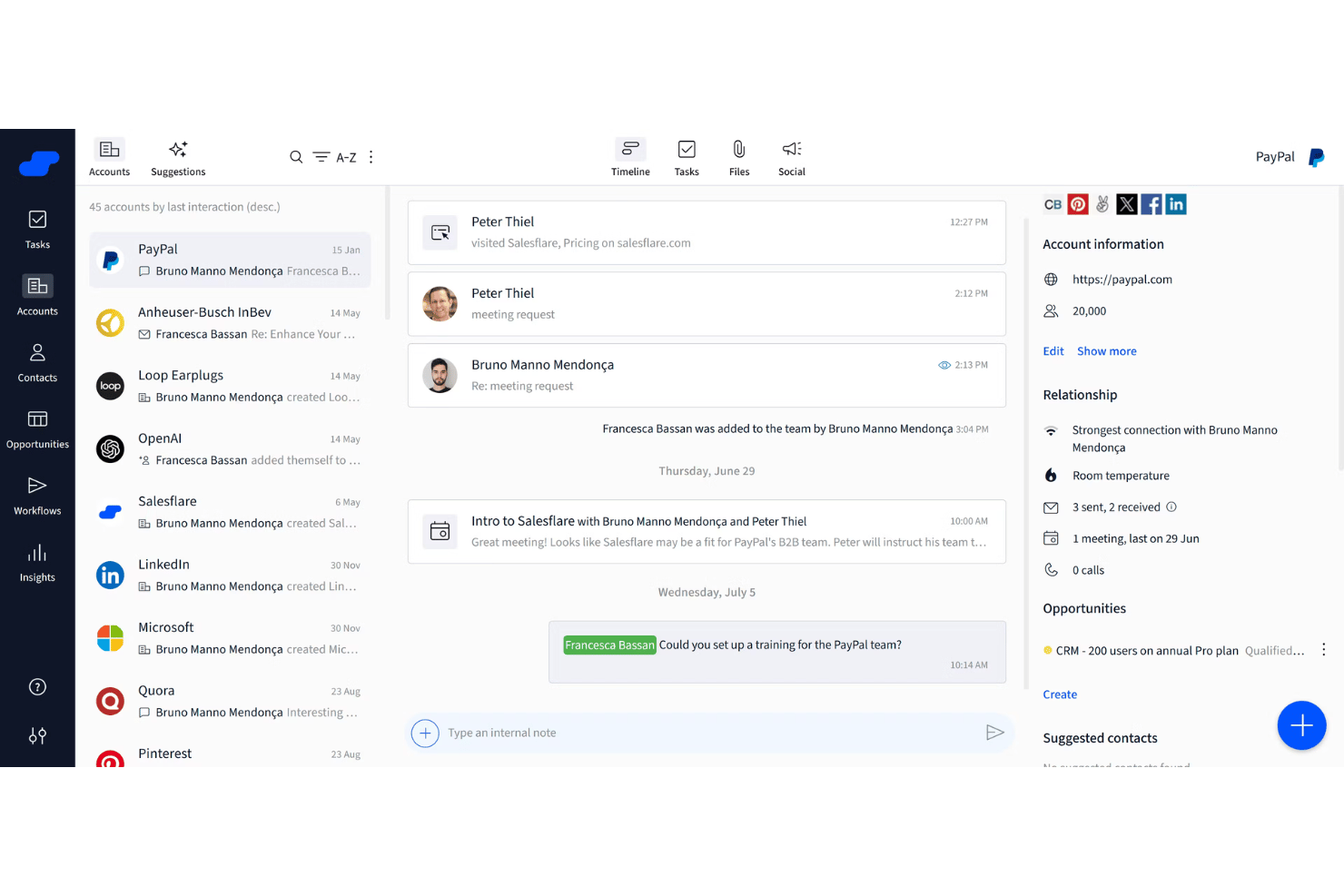This screenshot has width=1344, height=896.
Task: Open the LinkedIn profile icon
Action: pos(1176,204)
